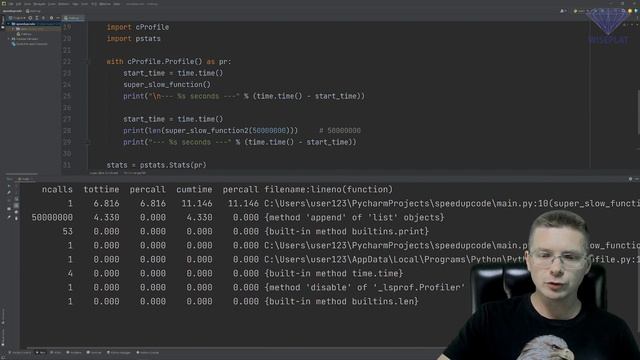Viewport: 640px width, 360px height.
Task: Open the Python Packages tool window
Action: [x=118, y=353]
